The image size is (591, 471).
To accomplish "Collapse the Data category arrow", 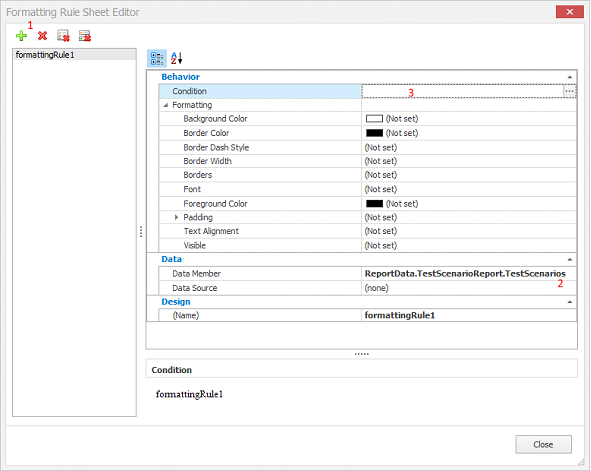I will coord(570,260).
